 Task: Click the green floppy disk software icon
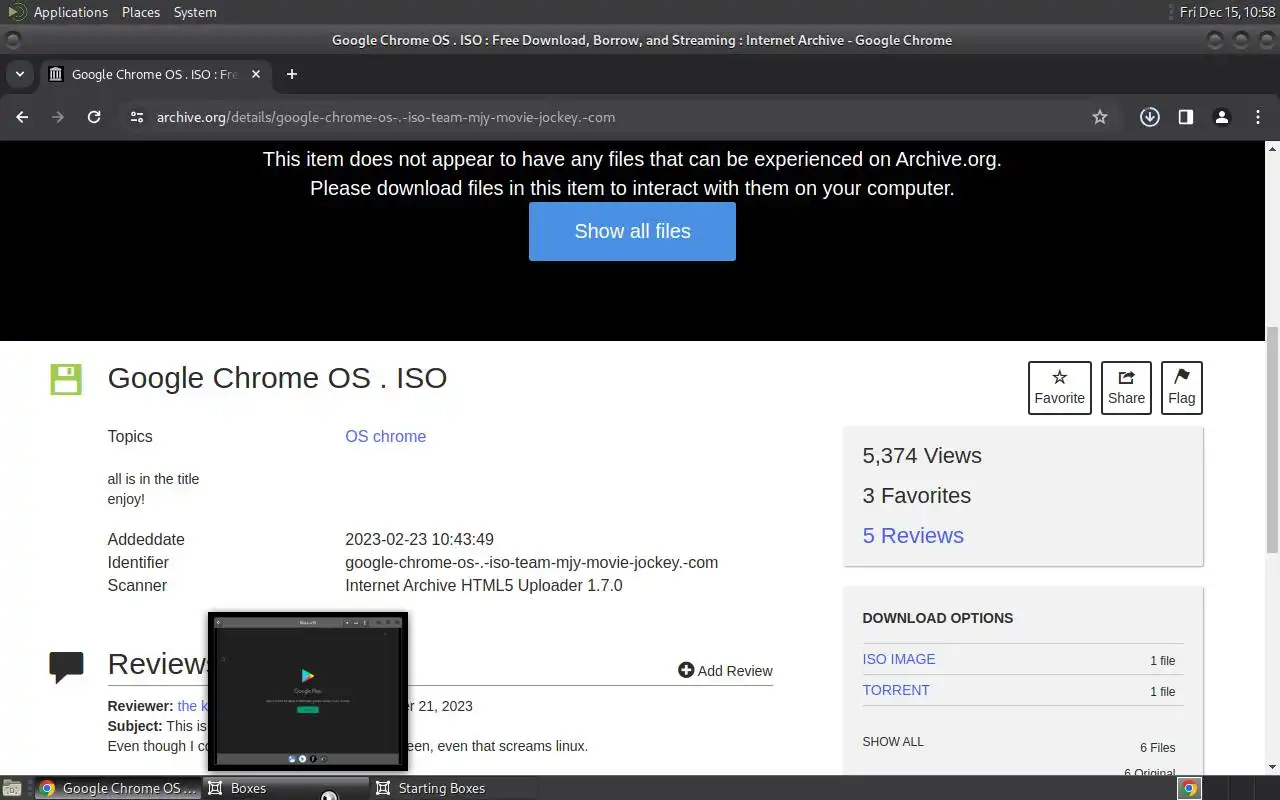[x=66, y=379]
